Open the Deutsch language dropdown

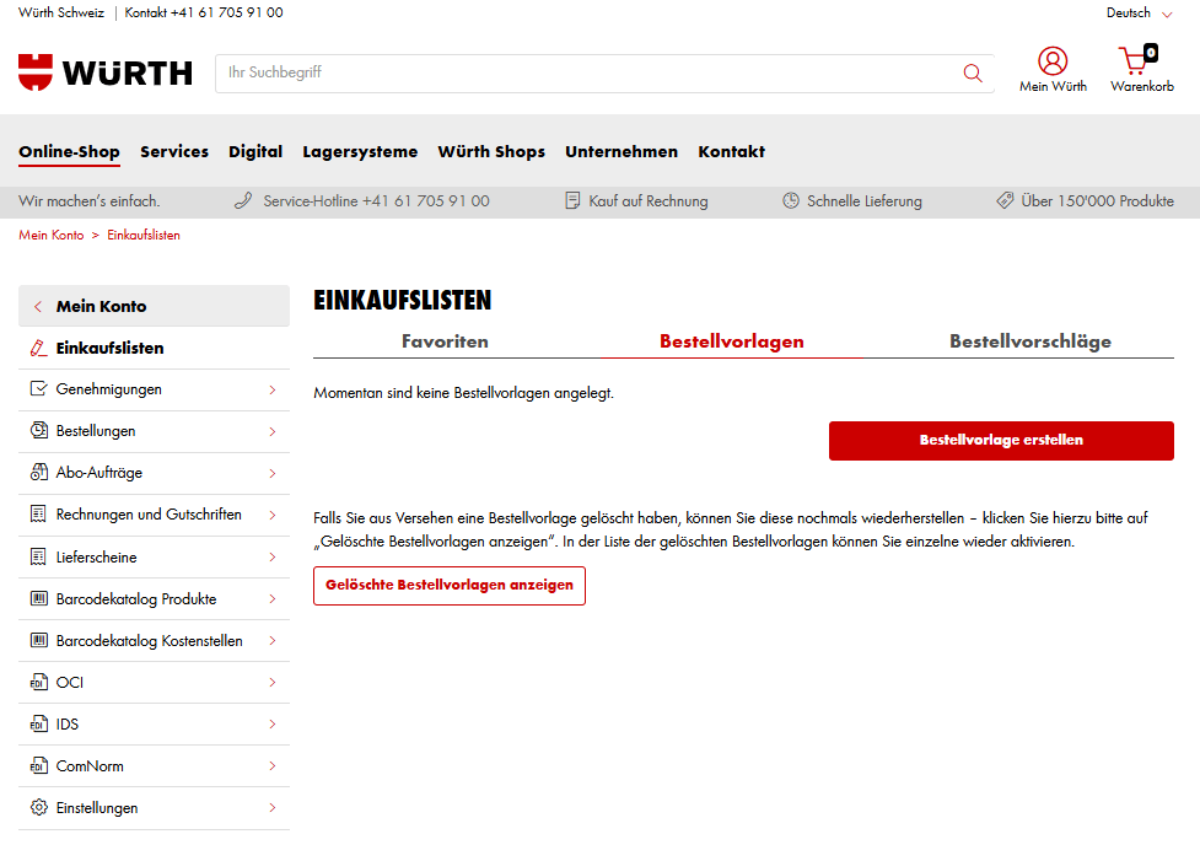pyautogui.click(x=1139, y=13)
